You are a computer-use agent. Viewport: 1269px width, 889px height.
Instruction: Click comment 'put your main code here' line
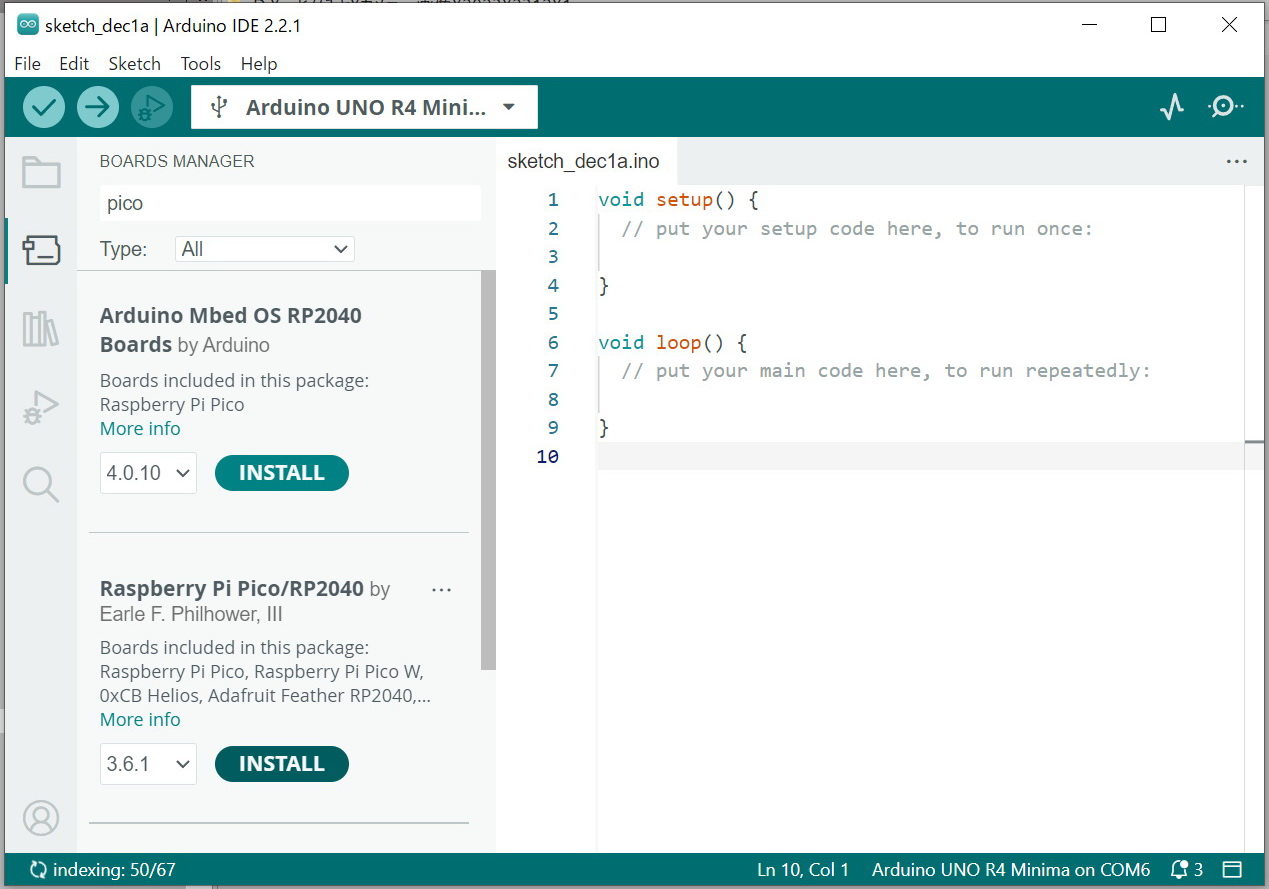(x=886, y=371)
